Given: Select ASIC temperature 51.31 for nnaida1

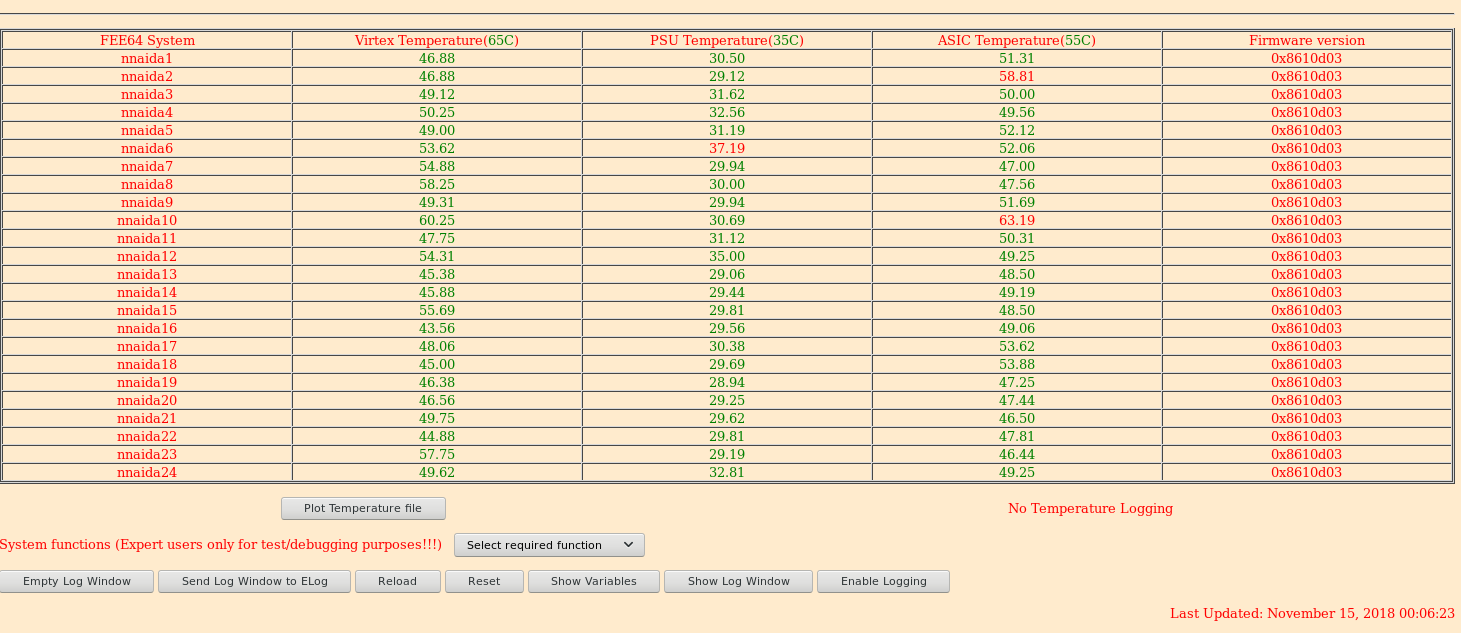Looking at the screenshot, I should (x=1017, y=59).
